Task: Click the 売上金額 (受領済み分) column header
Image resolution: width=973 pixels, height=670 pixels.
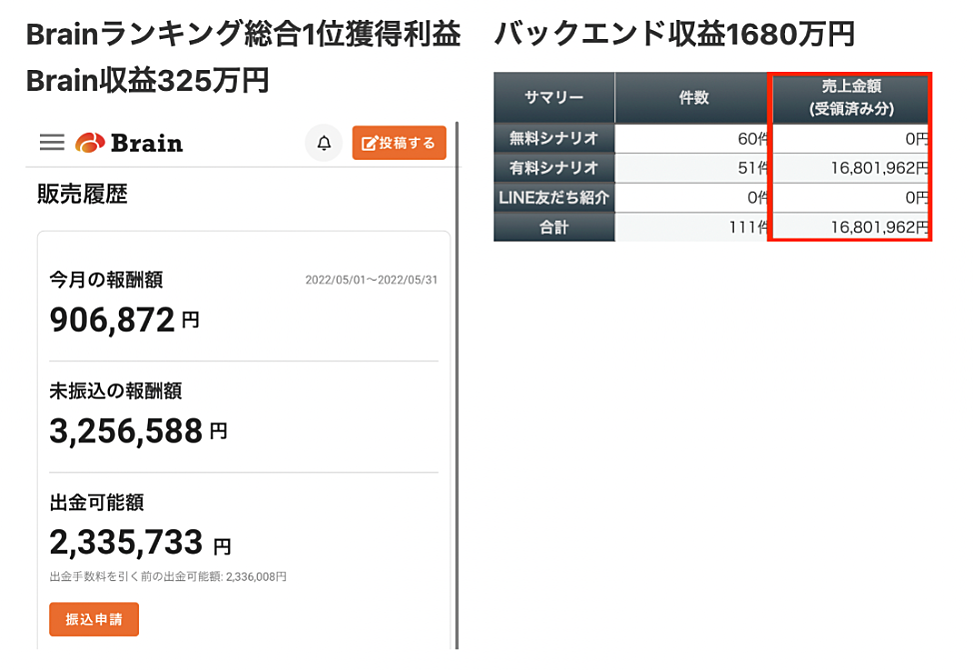Action: tap(851, 98)
